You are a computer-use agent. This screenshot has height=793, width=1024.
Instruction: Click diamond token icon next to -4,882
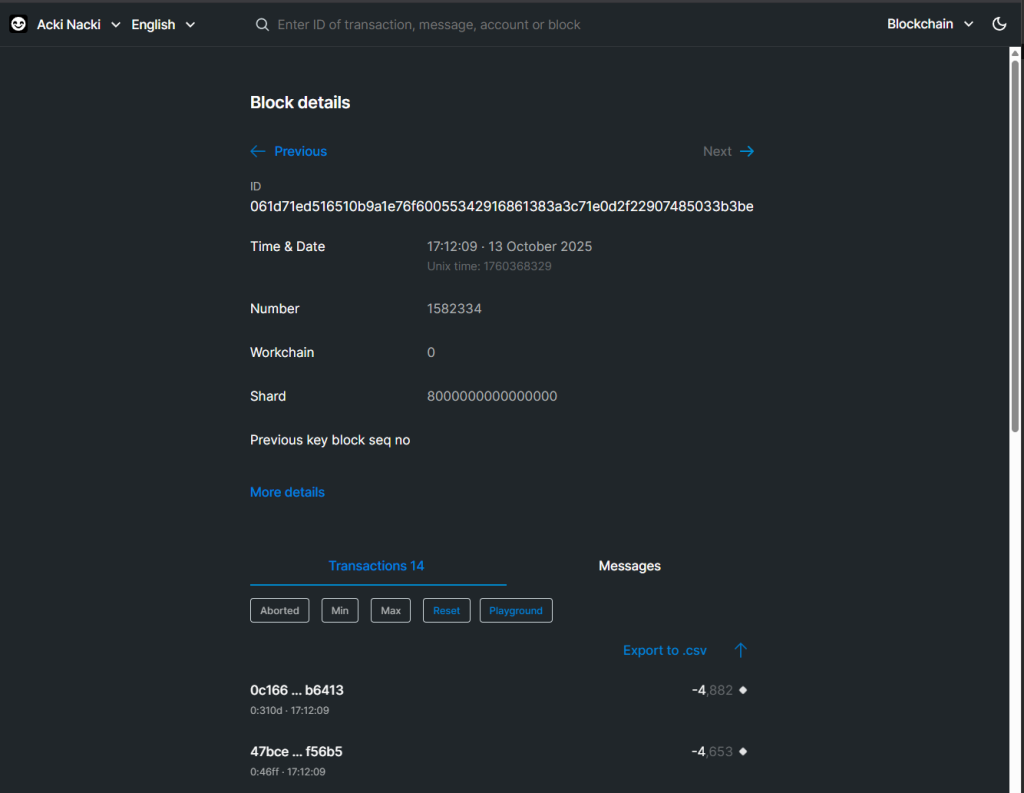coord(743,690)
